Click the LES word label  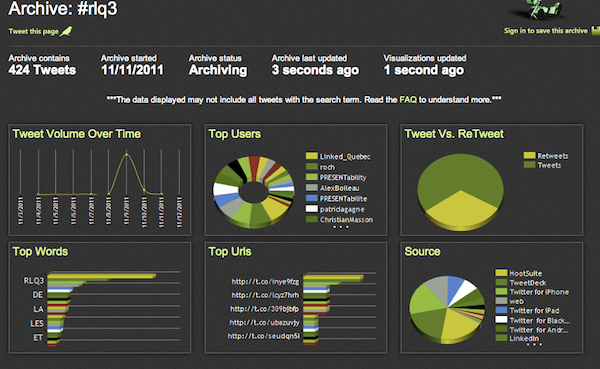coord(37,323)
